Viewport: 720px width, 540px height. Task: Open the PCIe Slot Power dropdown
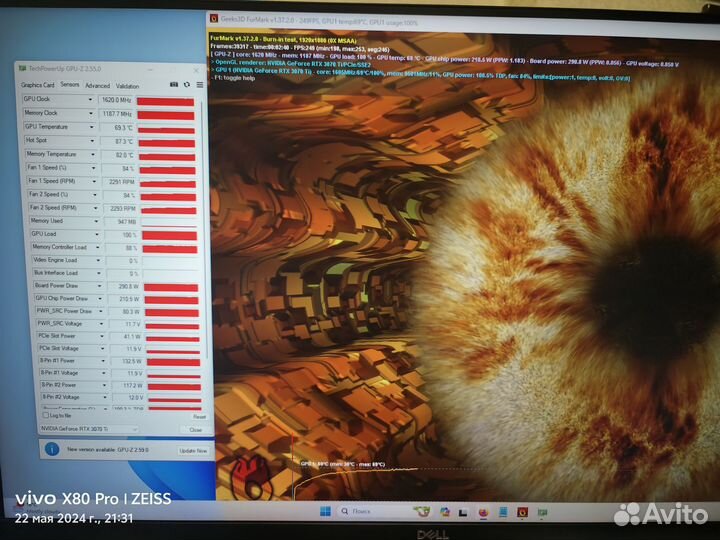coord(102,336)
